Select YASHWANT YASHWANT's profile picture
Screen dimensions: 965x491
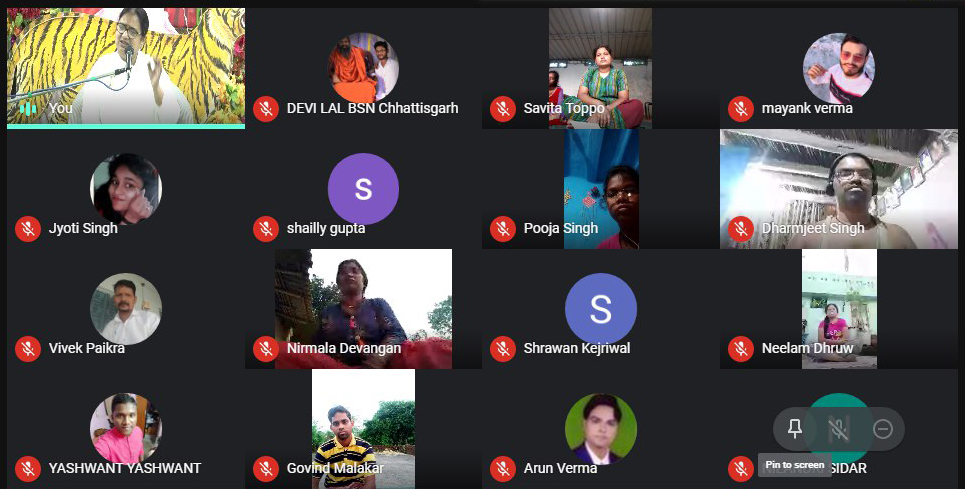click(x=126, y=428)
